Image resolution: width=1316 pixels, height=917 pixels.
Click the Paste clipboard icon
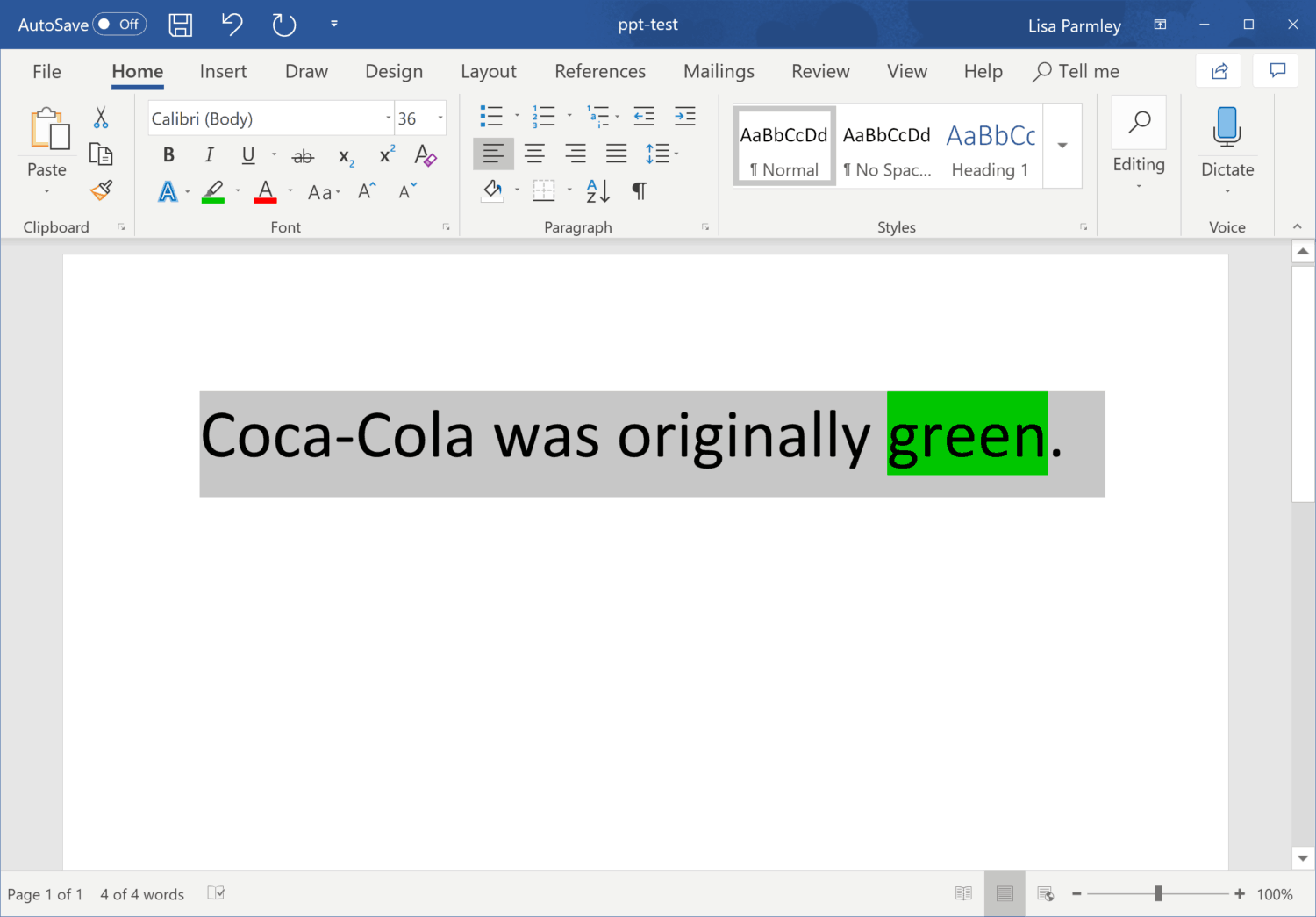50,129
